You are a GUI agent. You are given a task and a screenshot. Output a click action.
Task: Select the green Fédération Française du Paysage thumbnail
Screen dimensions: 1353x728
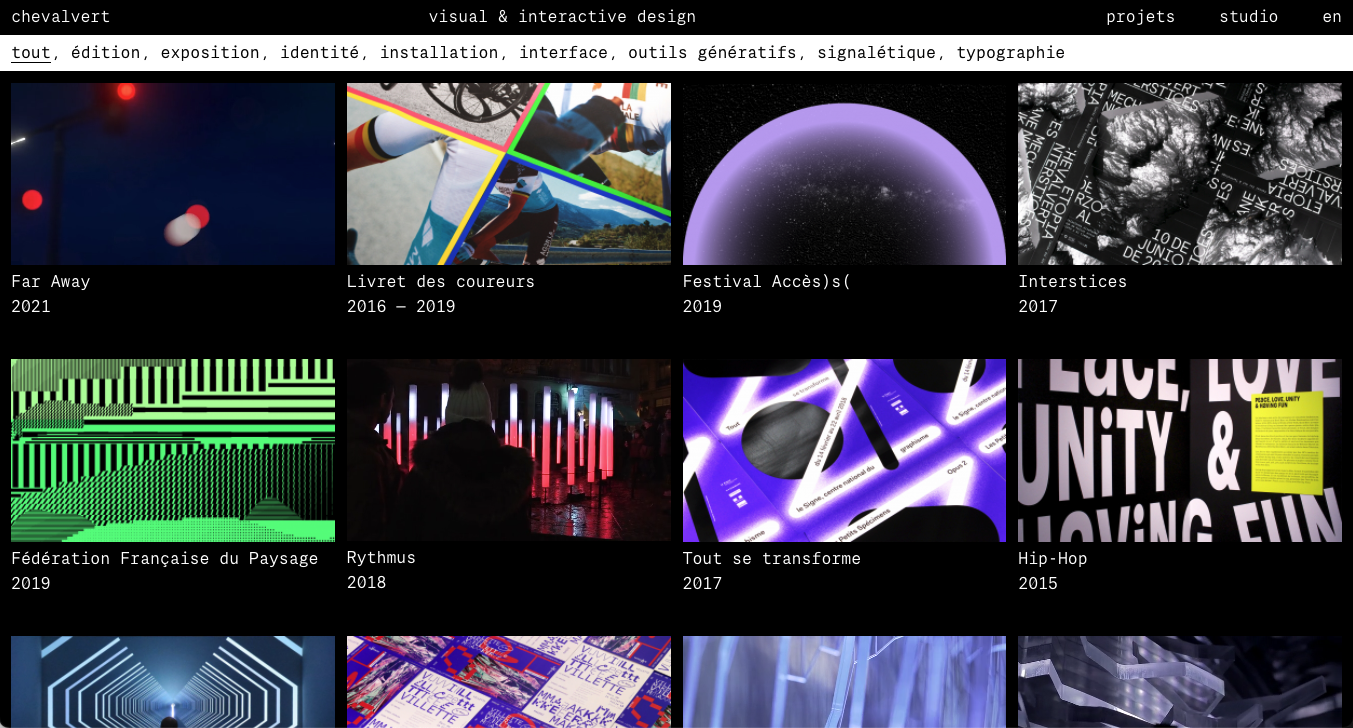tap(172, 450)
